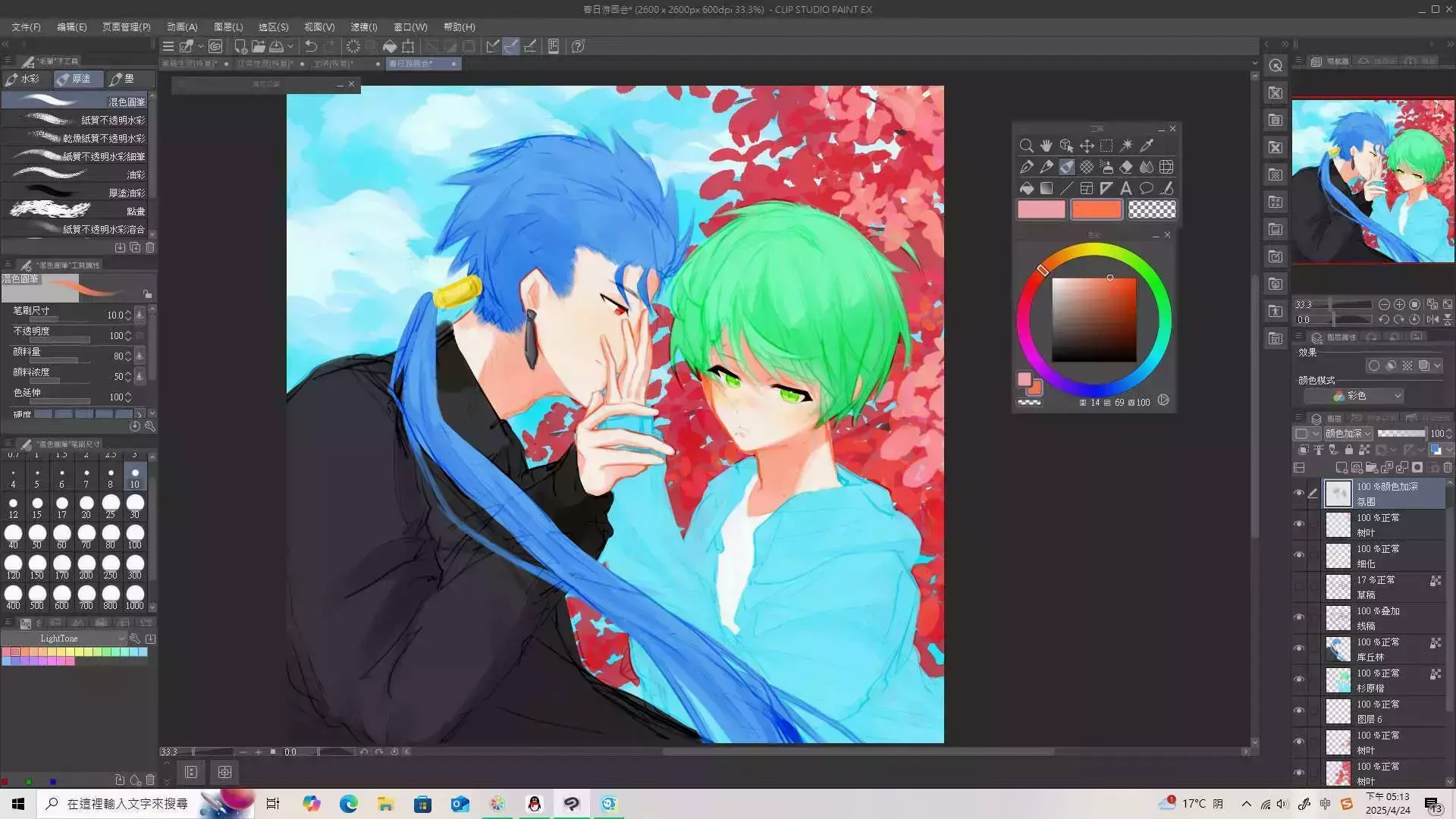Select the Eraser tool in tool palette
1456x819 pixels.
point(1126,167)
